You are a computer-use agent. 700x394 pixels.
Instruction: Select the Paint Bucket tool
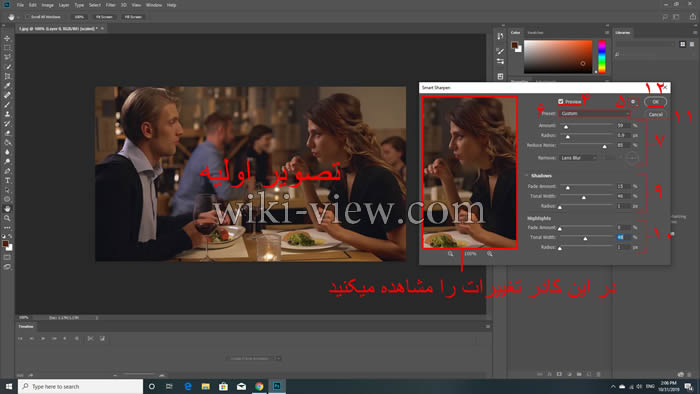7,142
